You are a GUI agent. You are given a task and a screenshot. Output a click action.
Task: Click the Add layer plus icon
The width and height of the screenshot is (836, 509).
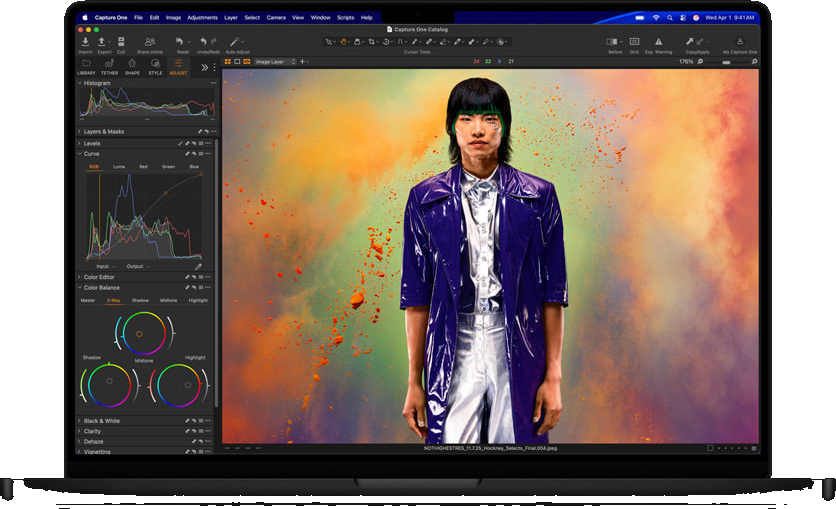click(x=302, y=62)
